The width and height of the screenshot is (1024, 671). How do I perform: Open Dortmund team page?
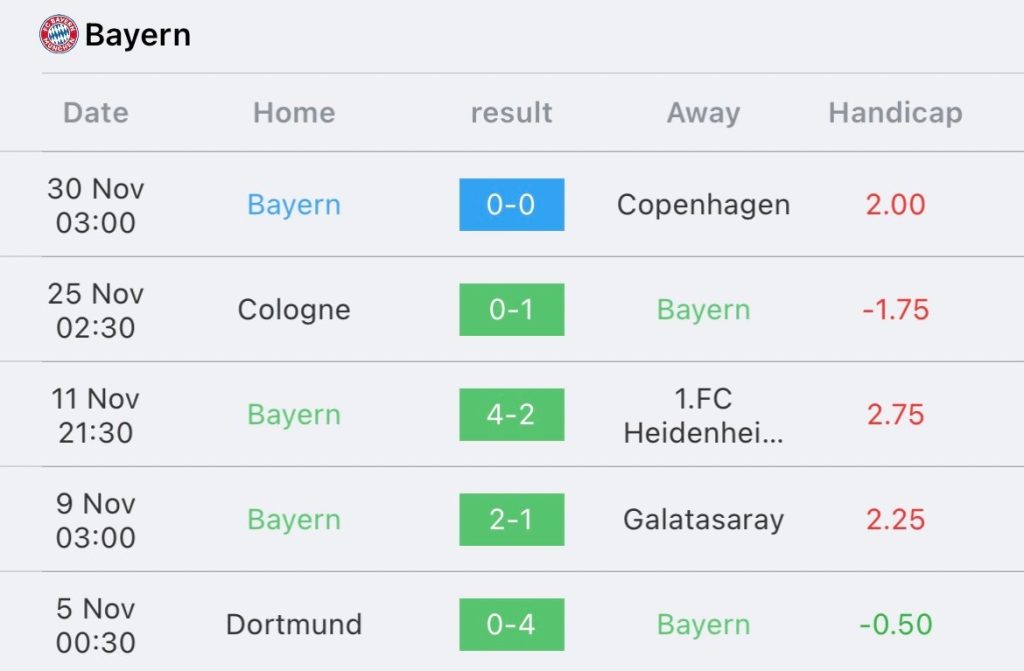click(294, 625)
